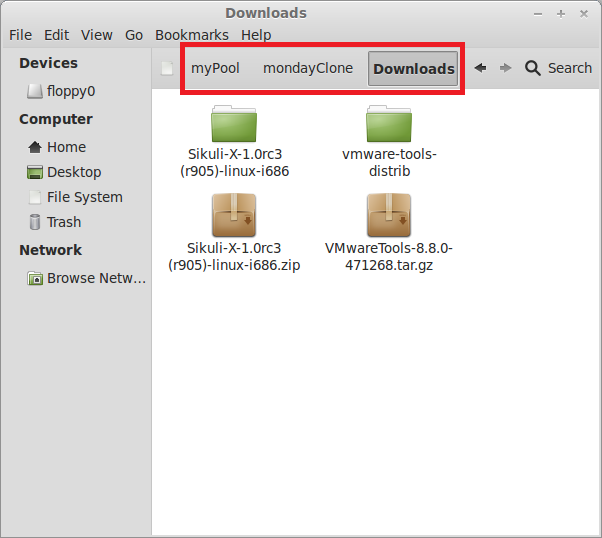The width and height of the screenshot is (602, 538).
Task: Click the Computer section heading
Action: pos(56,119)
